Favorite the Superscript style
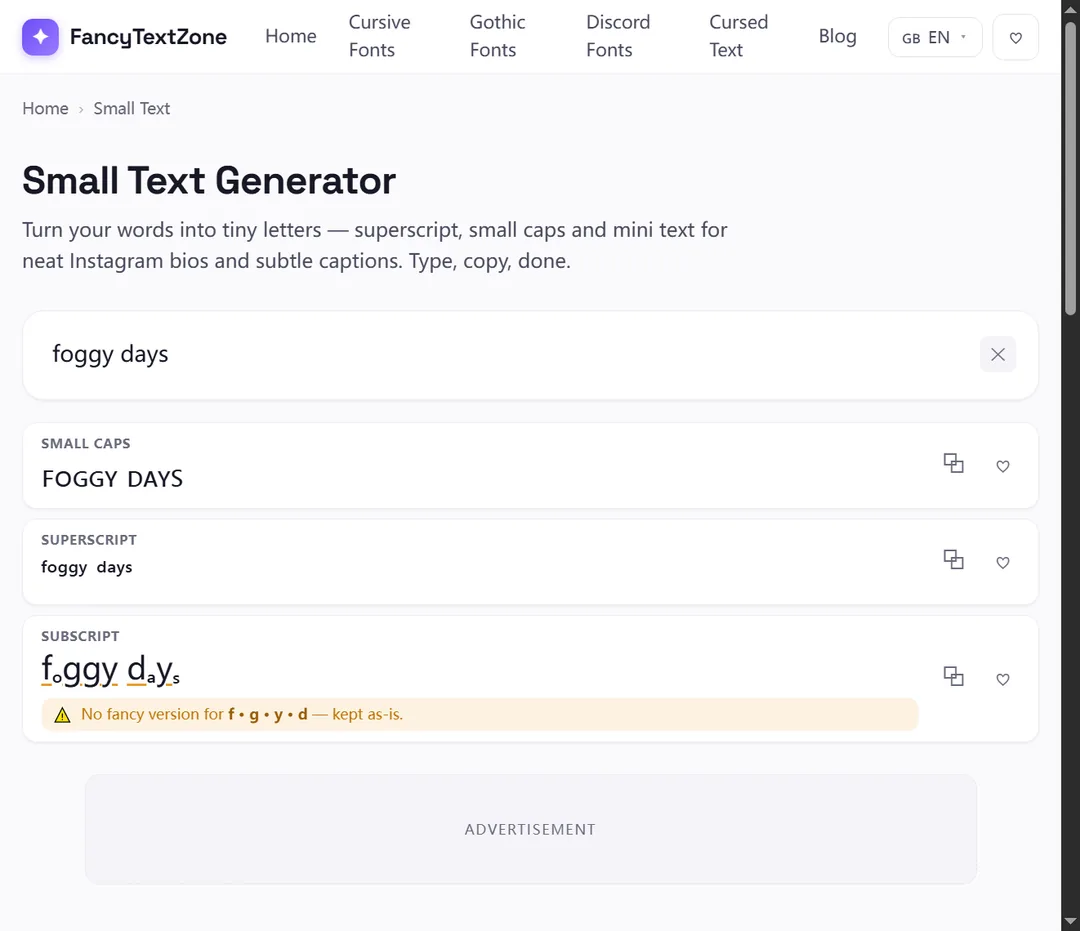Screen dimensions: 1080x931 pyautogui.click(x=1003, y=563)
